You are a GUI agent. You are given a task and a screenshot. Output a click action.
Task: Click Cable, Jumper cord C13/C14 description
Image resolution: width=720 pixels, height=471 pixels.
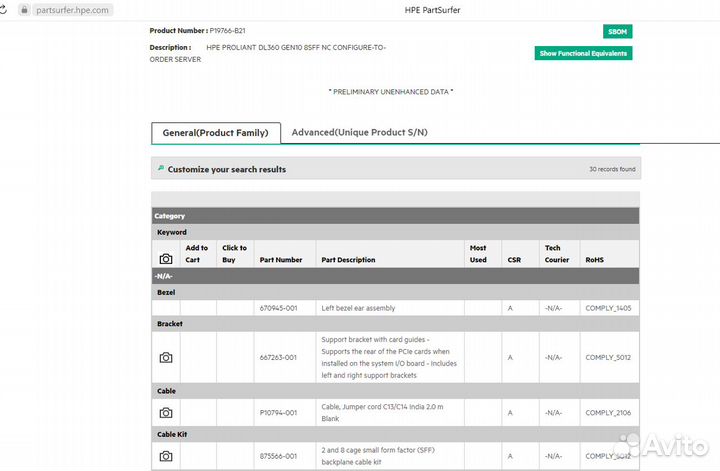click(382, 413)
